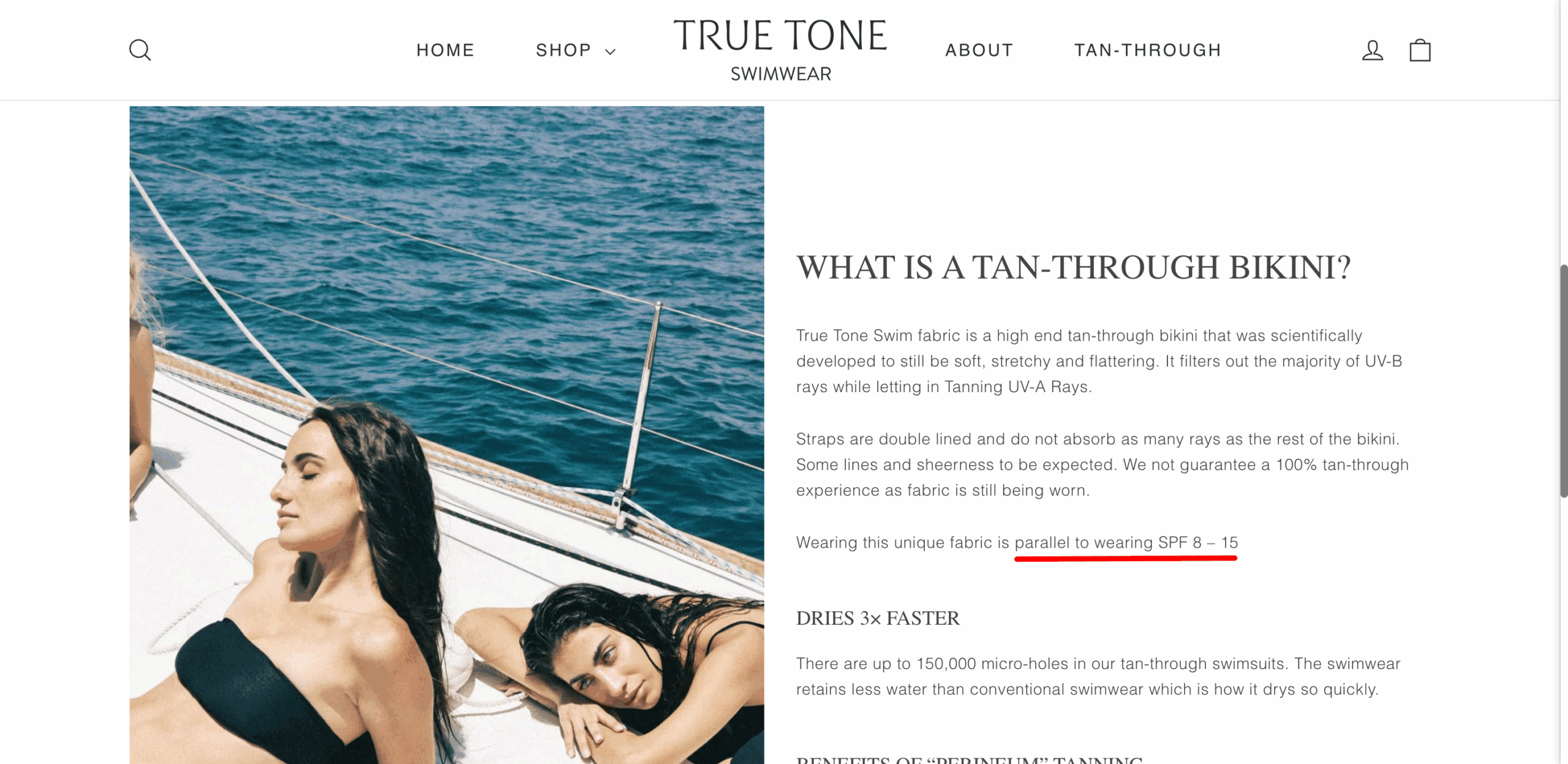
Task: Click the SWIMWEAR subtitle under the logo
Action: point(781,74)
